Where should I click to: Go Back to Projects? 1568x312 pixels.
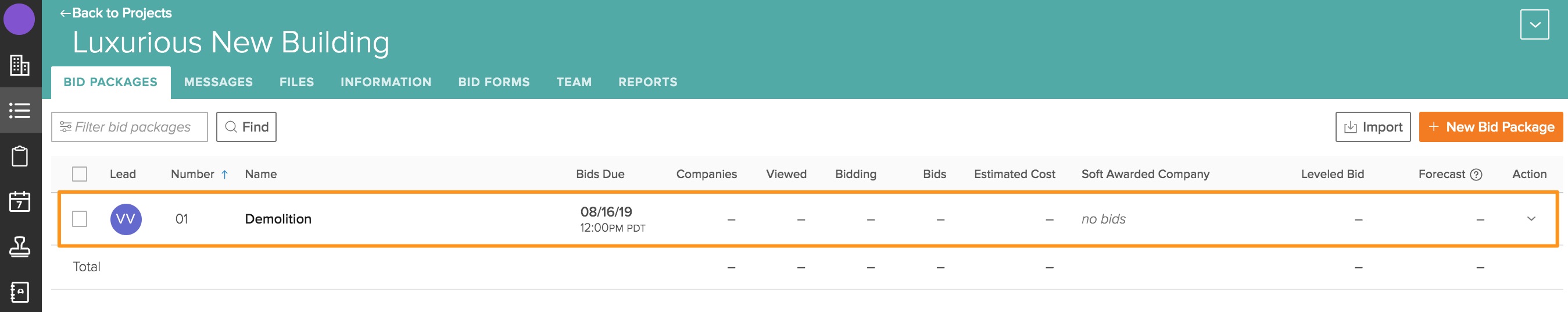116,13
